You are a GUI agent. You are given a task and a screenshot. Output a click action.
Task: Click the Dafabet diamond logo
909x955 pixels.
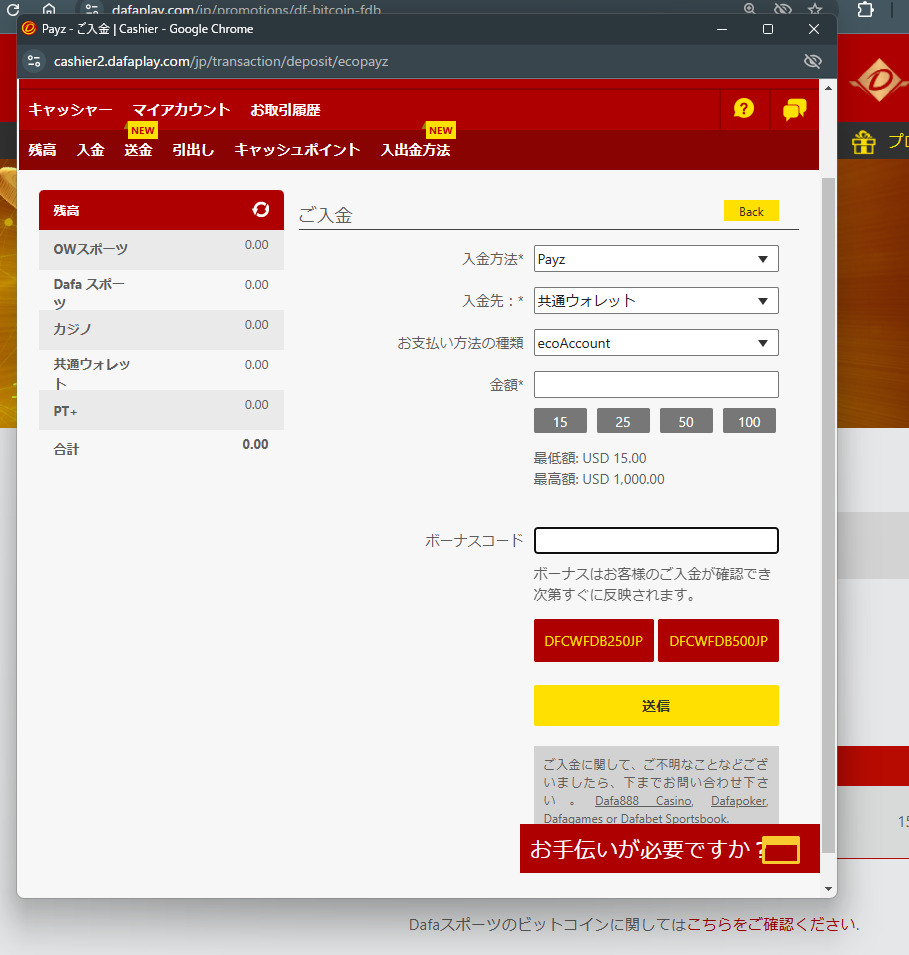pos(878,81)
